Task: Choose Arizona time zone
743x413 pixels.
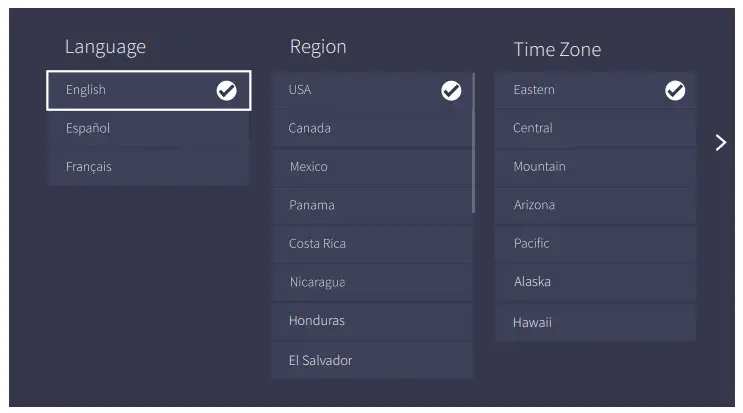Action: coord(595,205)
